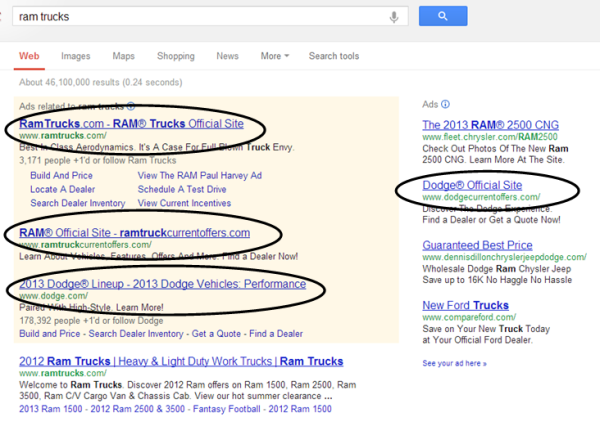Click the microphone voice search icon
This screenshot has height=422, width=600.
[x=394, y=17]
